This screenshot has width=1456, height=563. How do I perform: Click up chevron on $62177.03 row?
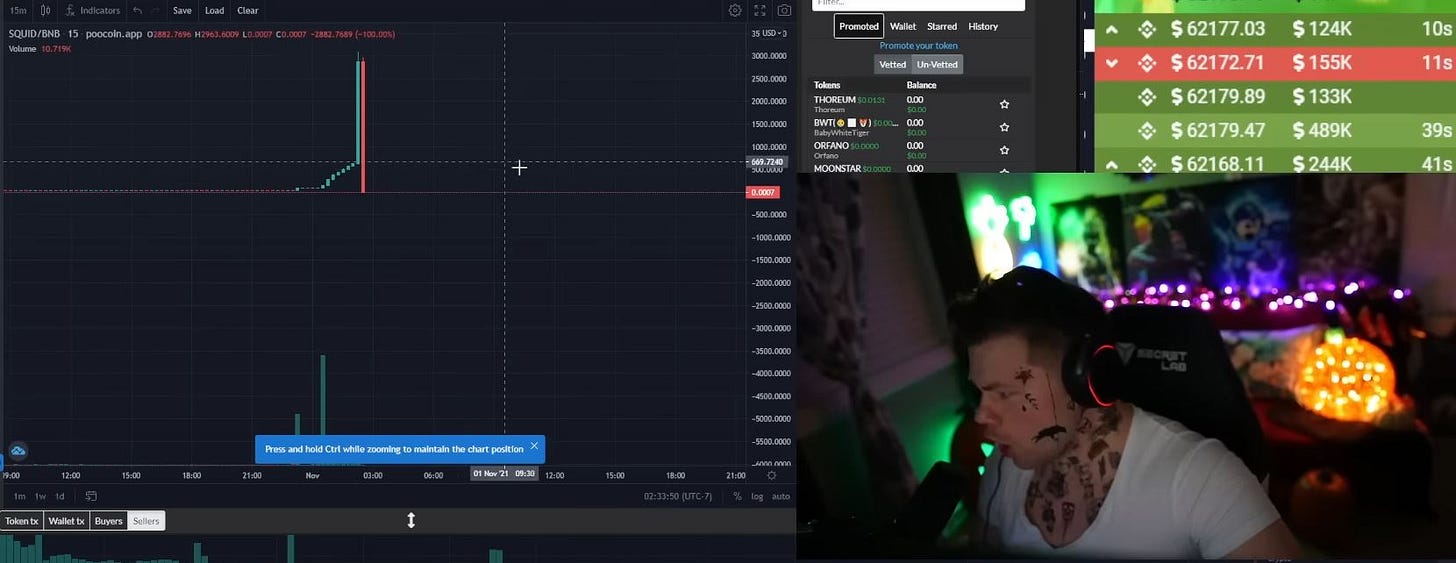click(x=1112, y=29)
